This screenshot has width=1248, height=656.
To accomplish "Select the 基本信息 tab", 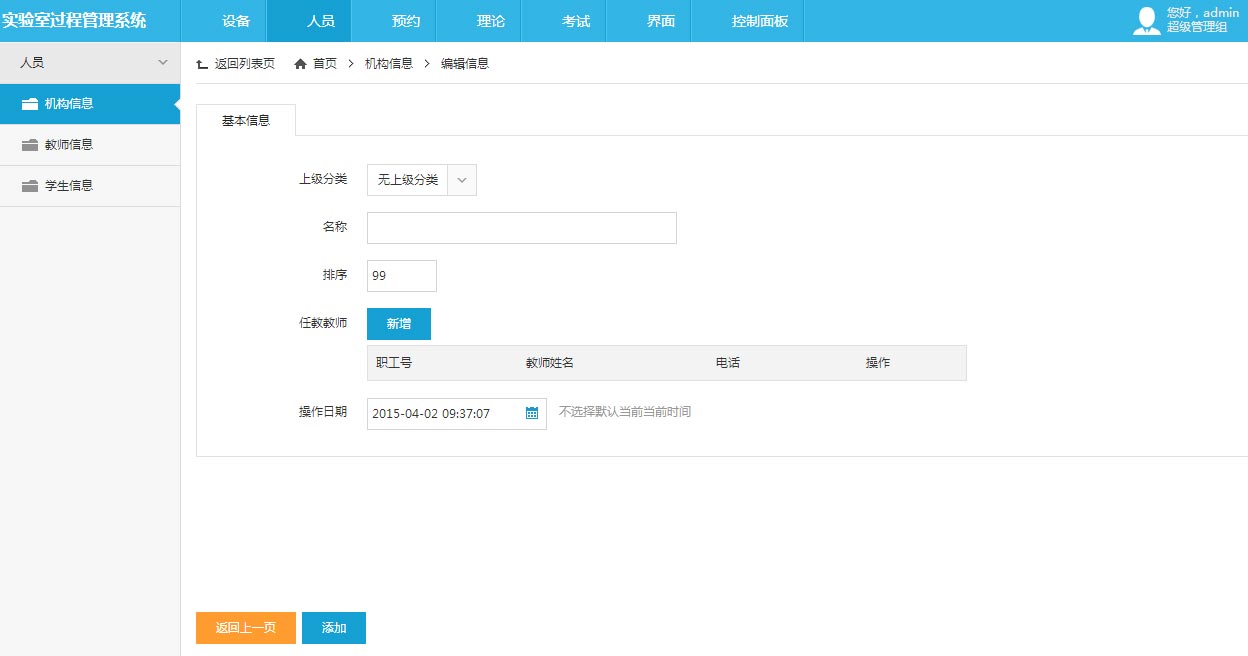I will [x=246, y=120].
